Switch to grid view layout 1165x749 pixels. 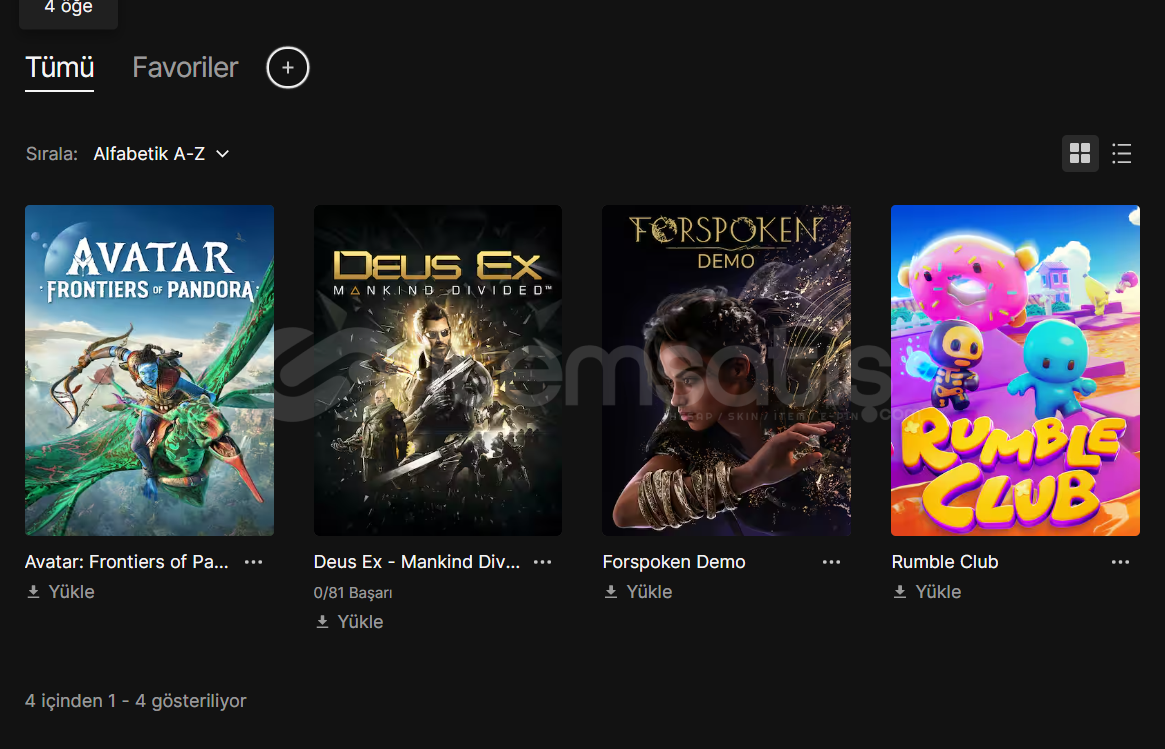(1080, 154)
